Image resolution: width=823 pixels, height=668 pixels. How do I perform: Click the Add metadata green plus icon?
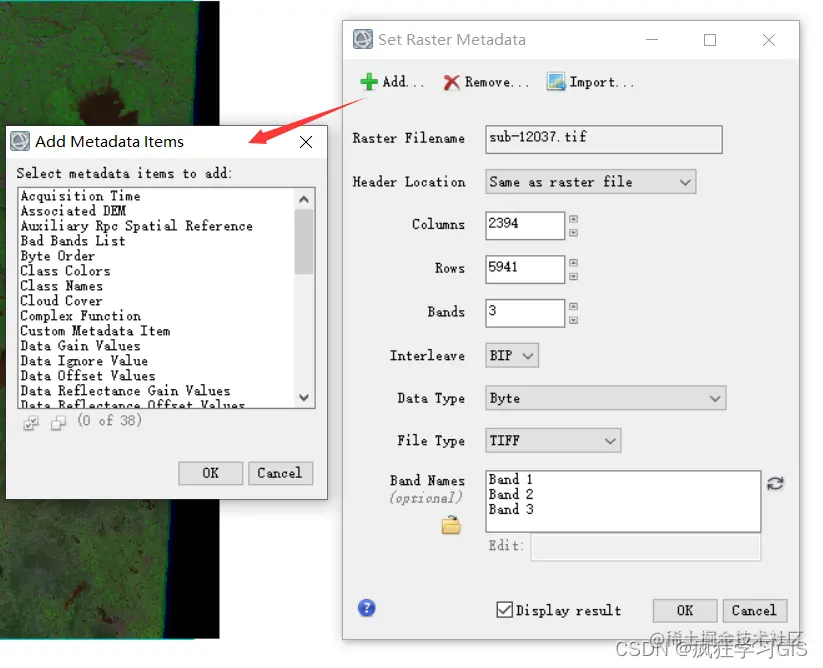368,82
